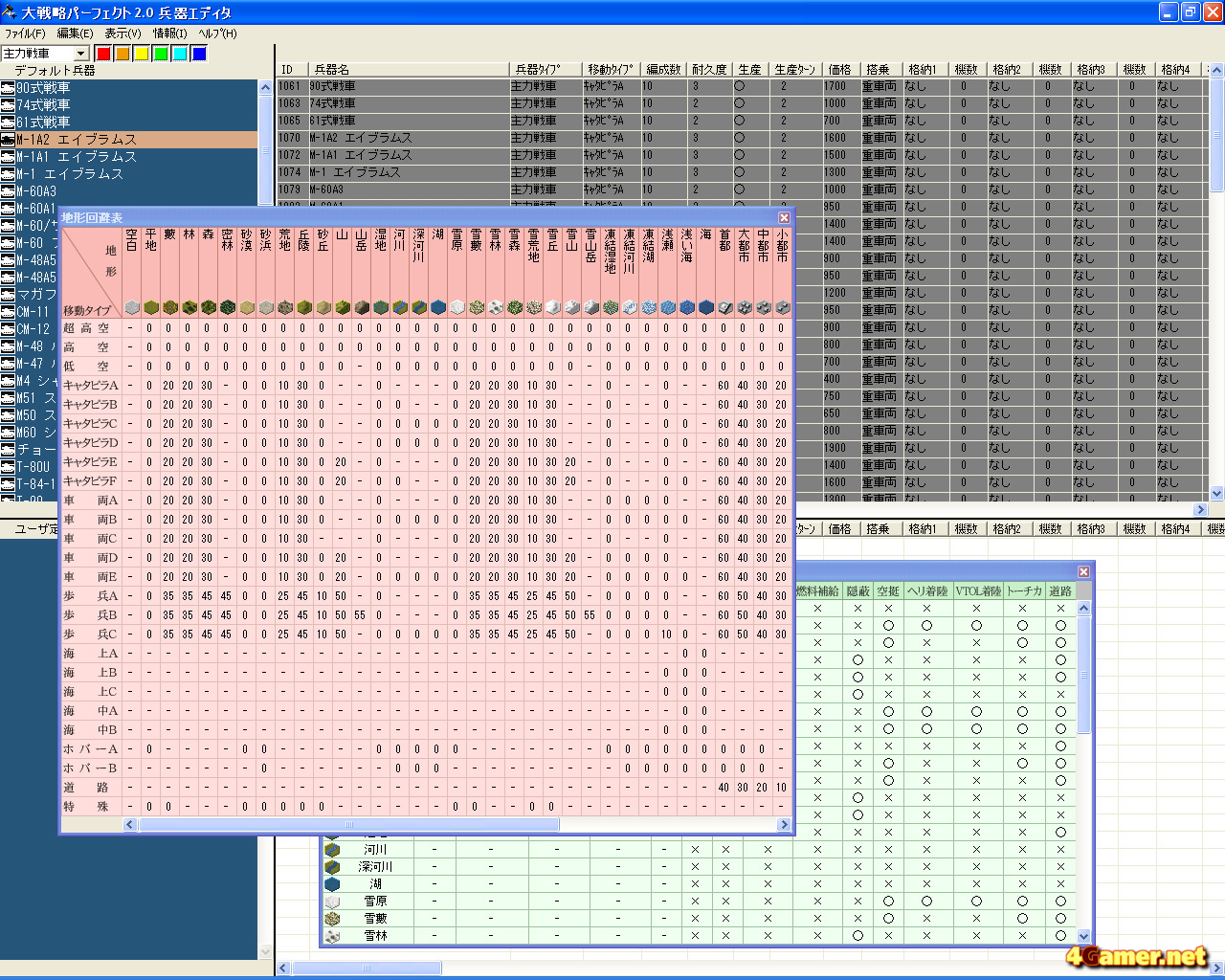Select 90式戦車 in the default weapon list
The width and height of the screenshot is (1225, 980).
[x=129, y=87]
